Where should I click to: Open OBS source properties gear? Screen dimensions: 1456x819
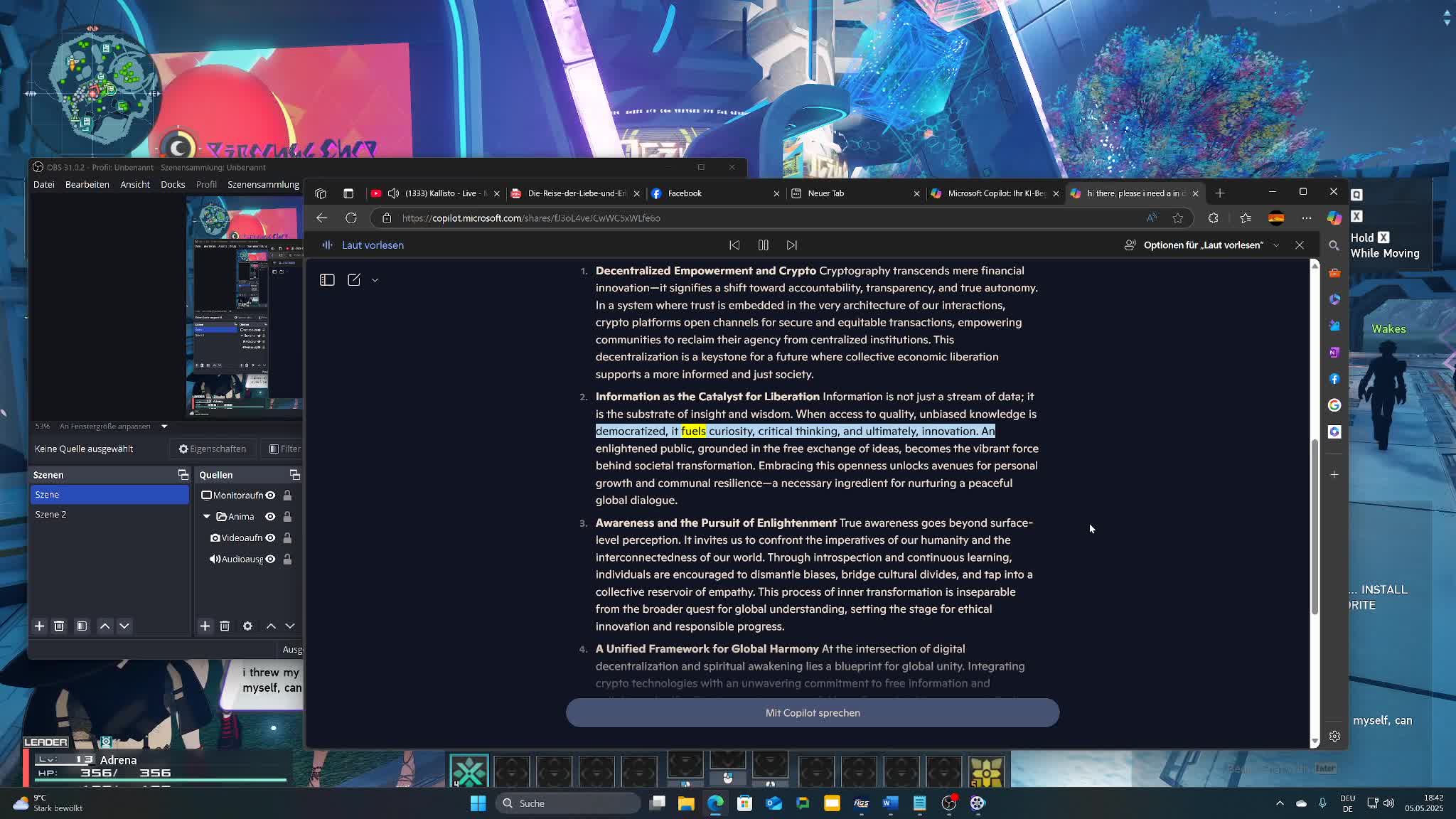click(x=247, y=626)
